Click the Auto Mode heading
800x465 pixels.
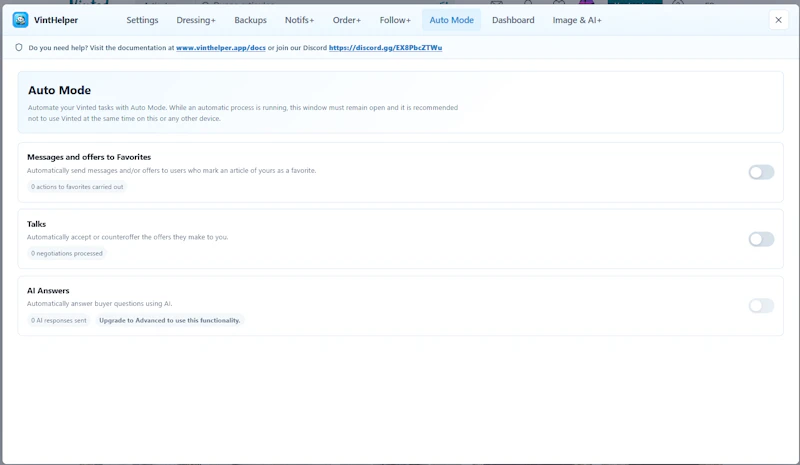coord(60,90)
